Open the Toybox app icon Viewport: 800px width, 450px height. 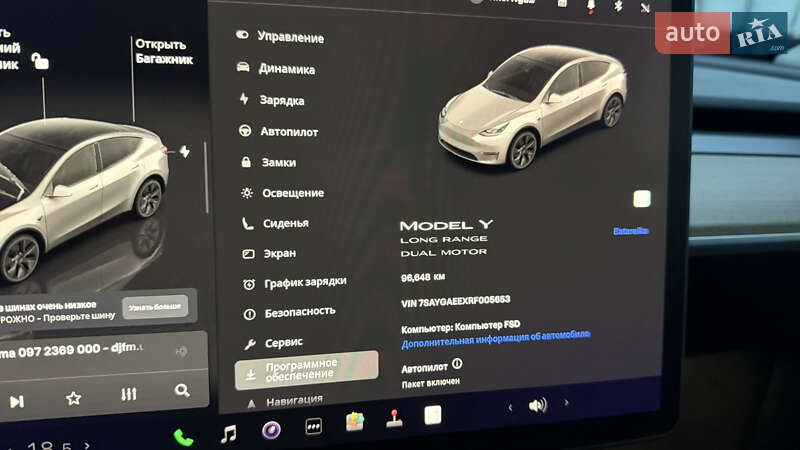pos(355,422)
